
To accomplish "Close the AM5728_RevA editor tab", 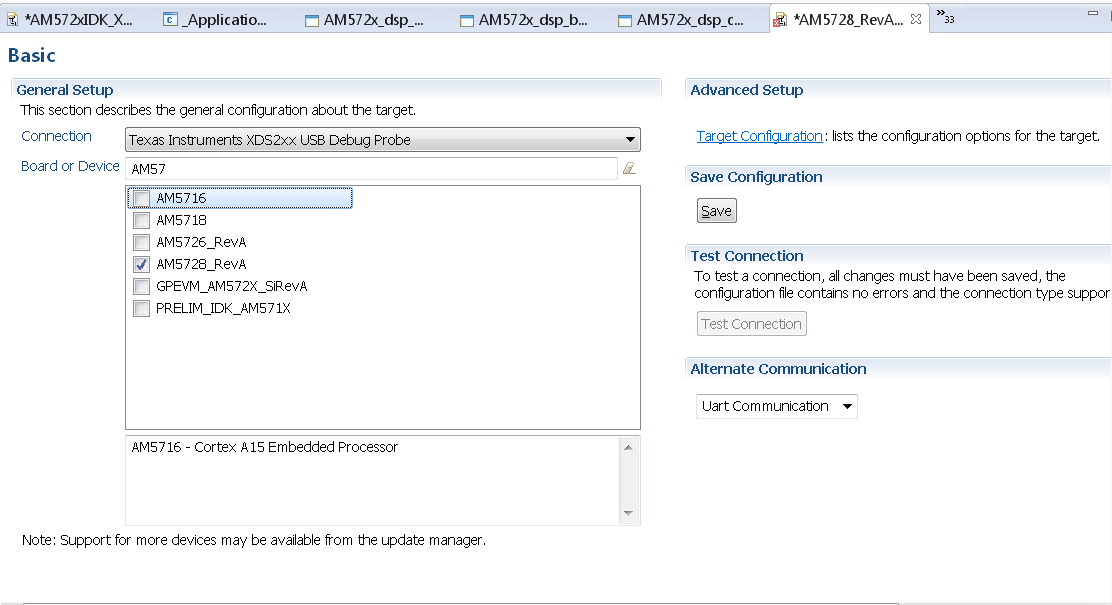I will pyautogui.click(x=916, y=18).
